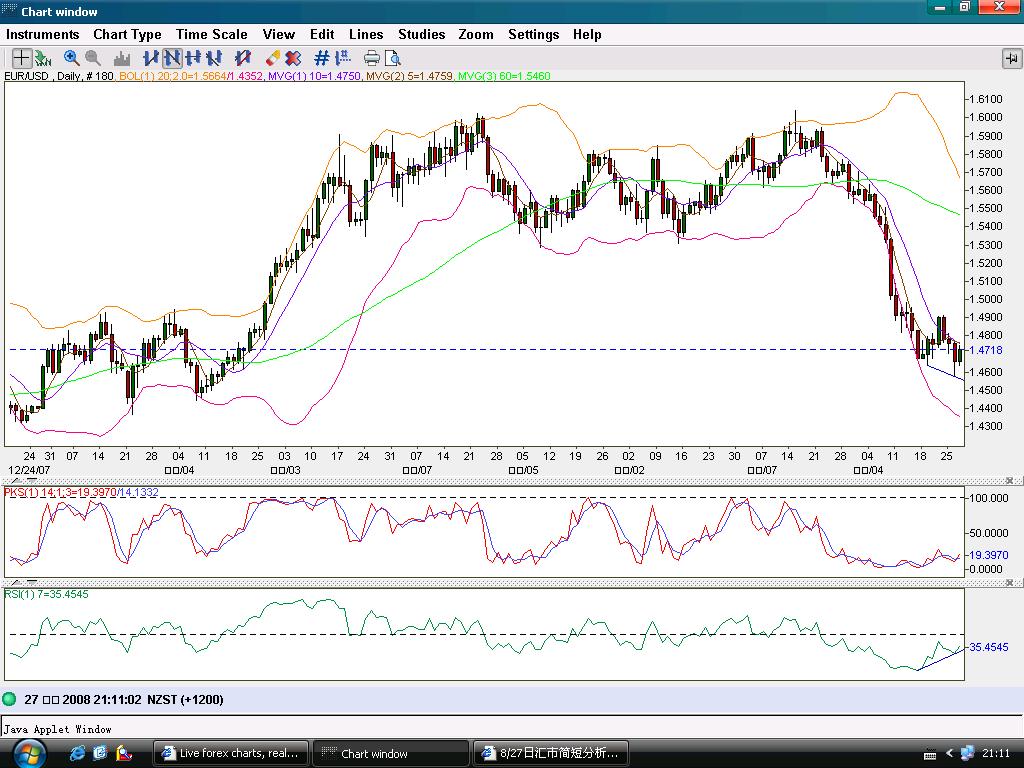
Task: Click the red crossed-out line icon
Action: (x=241, y=58)
